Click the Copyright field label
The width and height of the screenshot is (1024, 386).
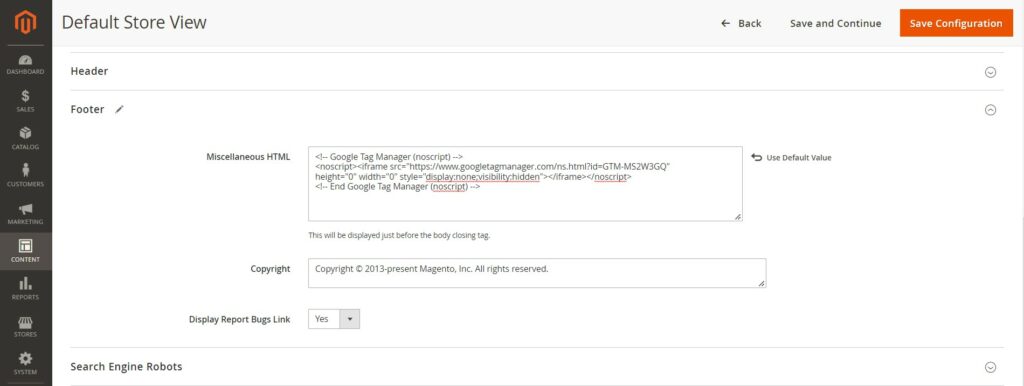pos(270,268)
